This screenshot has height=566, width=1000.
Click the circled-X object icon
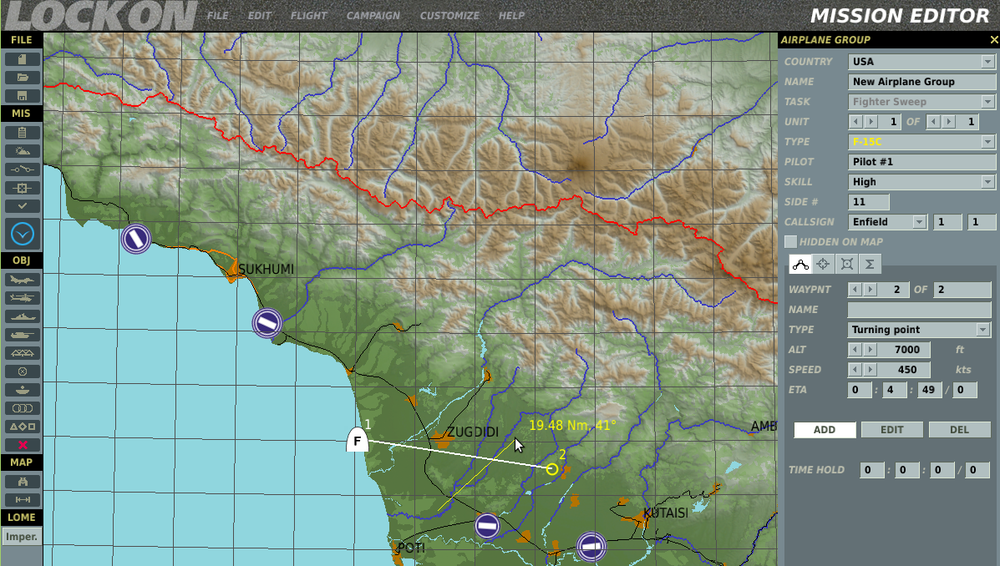point(22,371)
